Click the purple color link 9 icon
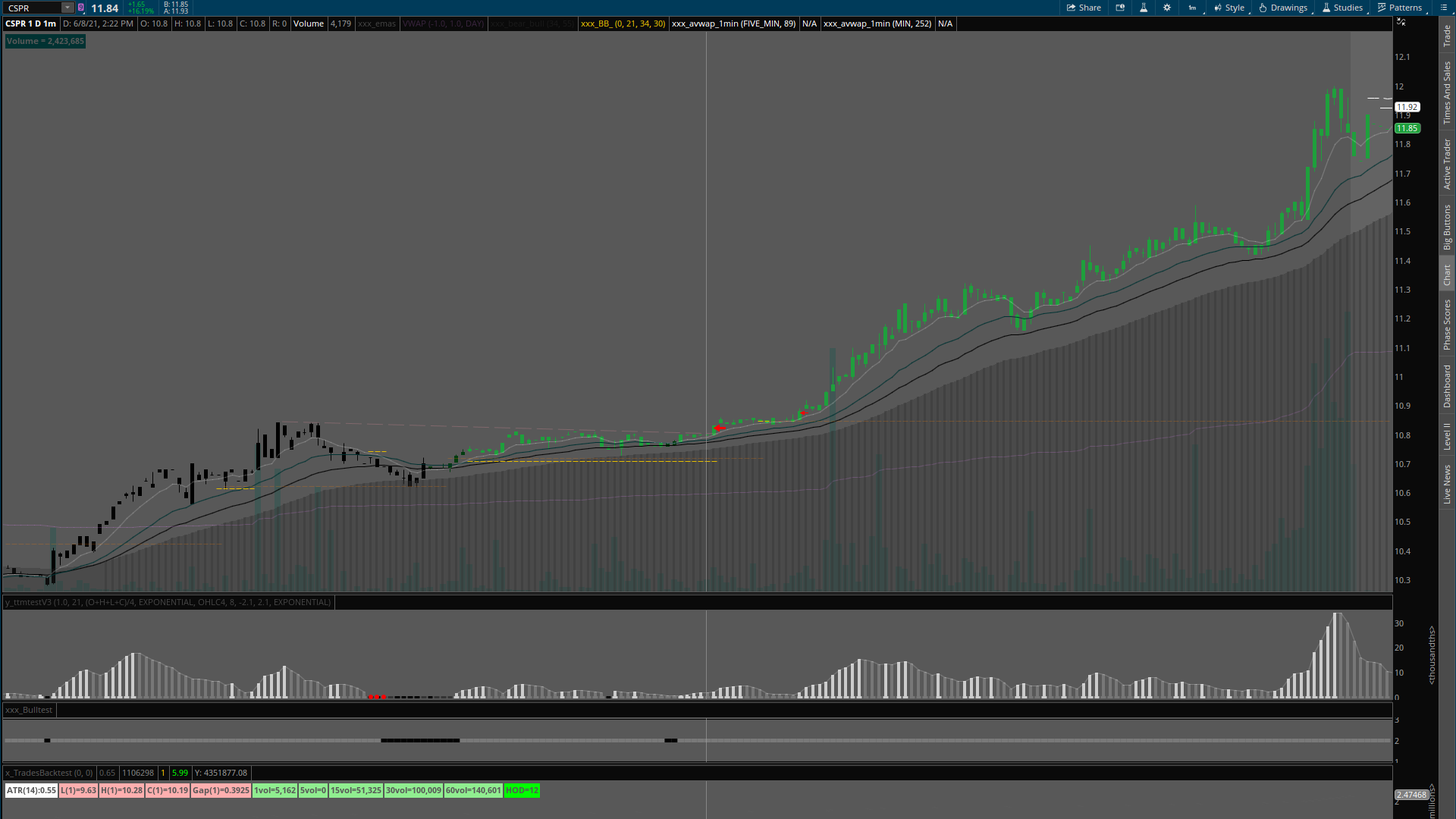This screenshot has height=819, width=1456. click(81, 8)
